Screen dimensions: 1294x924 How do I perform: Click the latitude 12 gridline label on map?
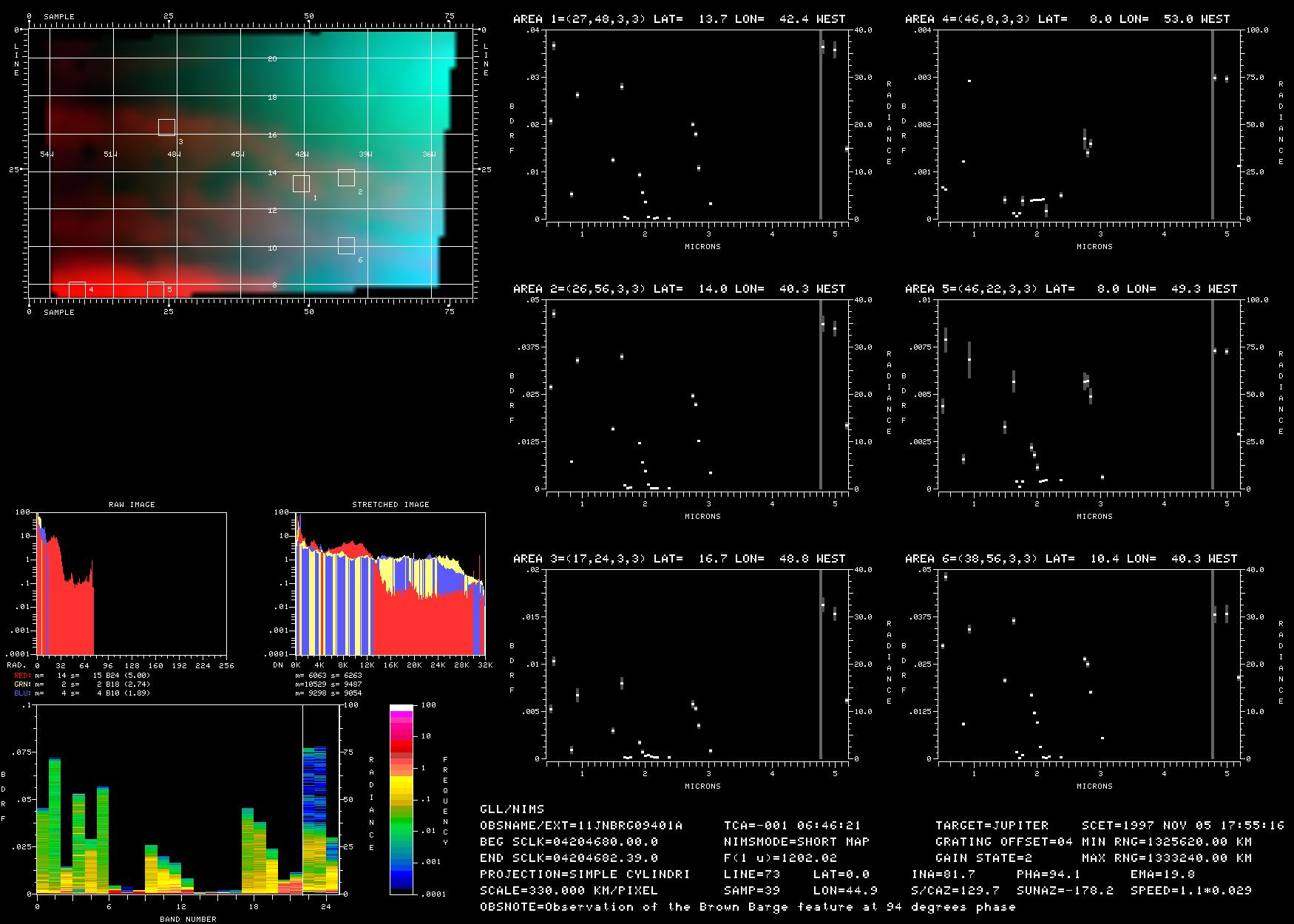coord(272,211)
